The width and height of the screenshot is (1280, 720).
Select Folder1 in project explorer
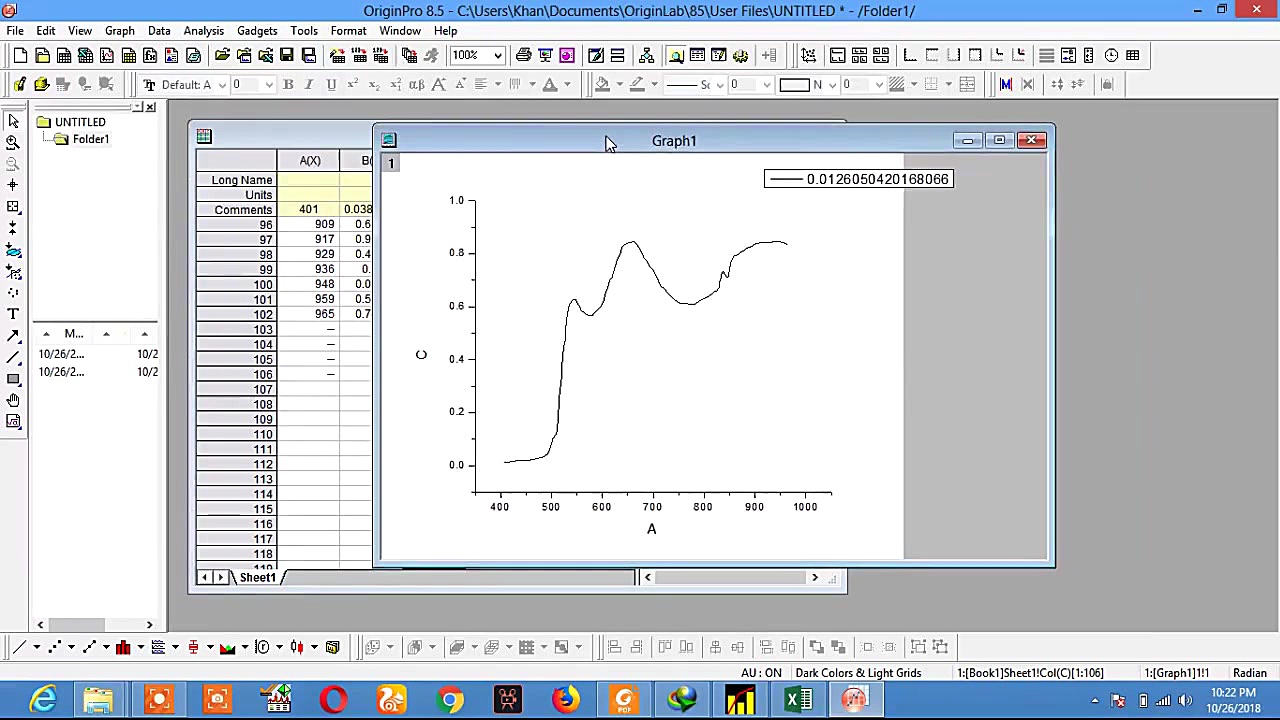tap(90, 139)
